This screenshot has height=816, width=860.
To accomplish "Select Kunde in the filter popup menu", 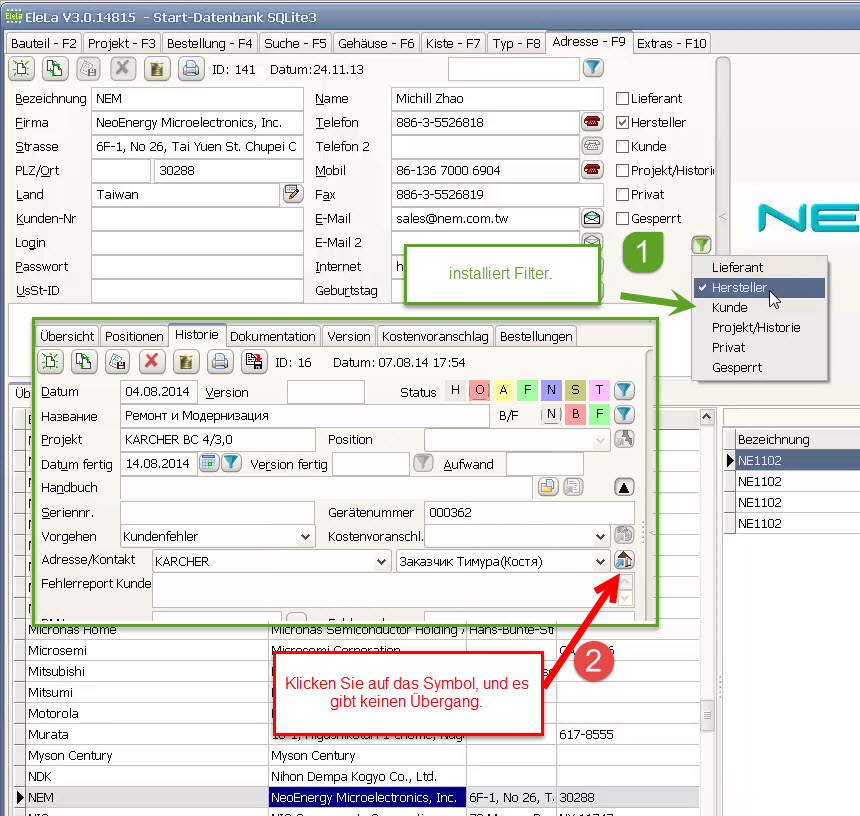I will [759, 308].
